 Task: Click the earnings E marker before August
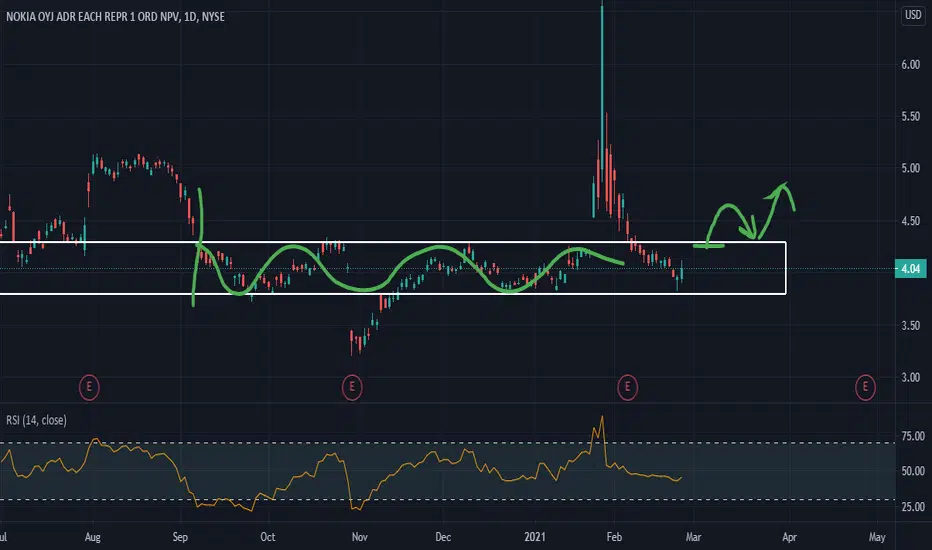click(x=89, y=388)
